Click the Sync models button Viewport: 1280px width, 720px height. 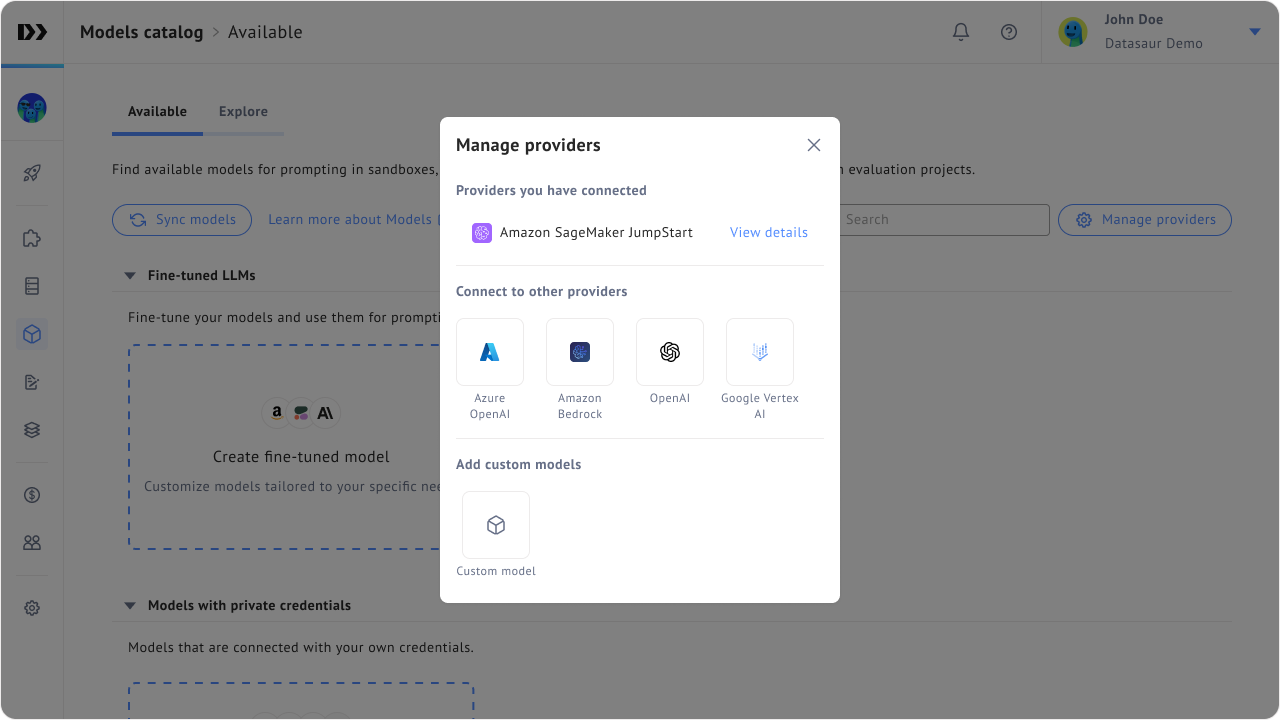click(x=182, y=220)
